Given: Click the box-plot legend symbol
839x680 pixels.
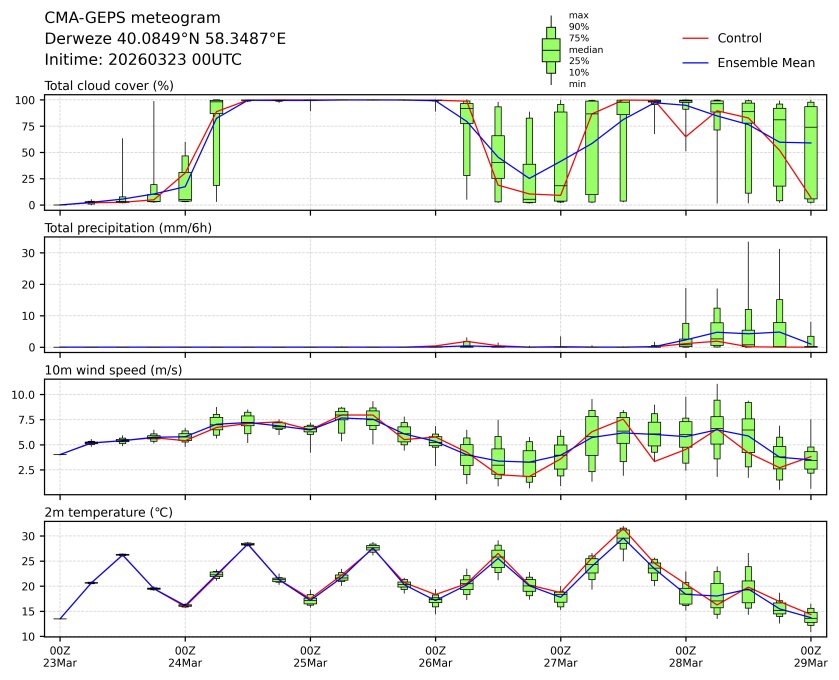Looking at the screenshot, I should point(550,50).
